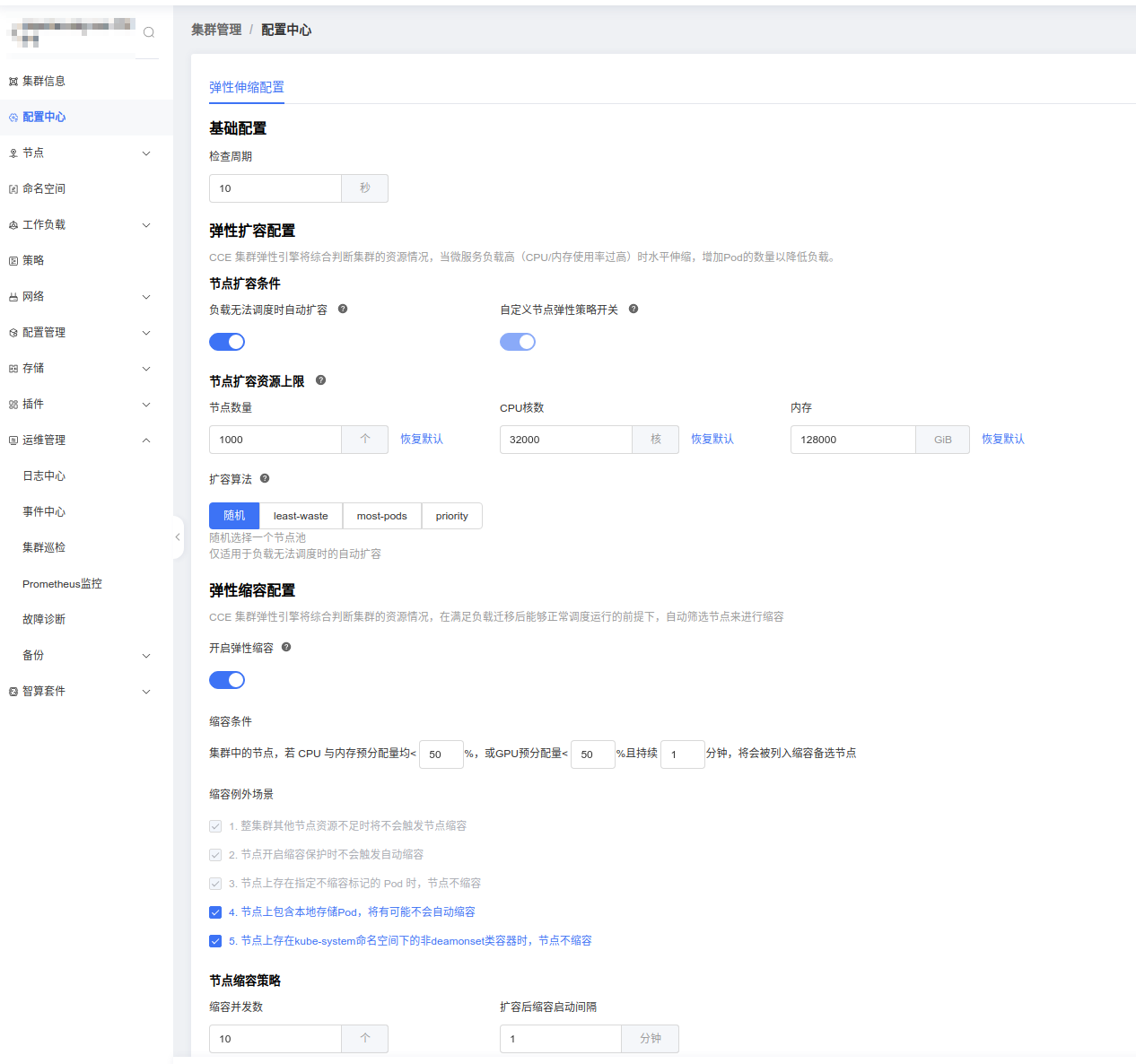Click 恢复默认 next to 节点数量
This screenshot has height=1064, width=1136.
422,440
